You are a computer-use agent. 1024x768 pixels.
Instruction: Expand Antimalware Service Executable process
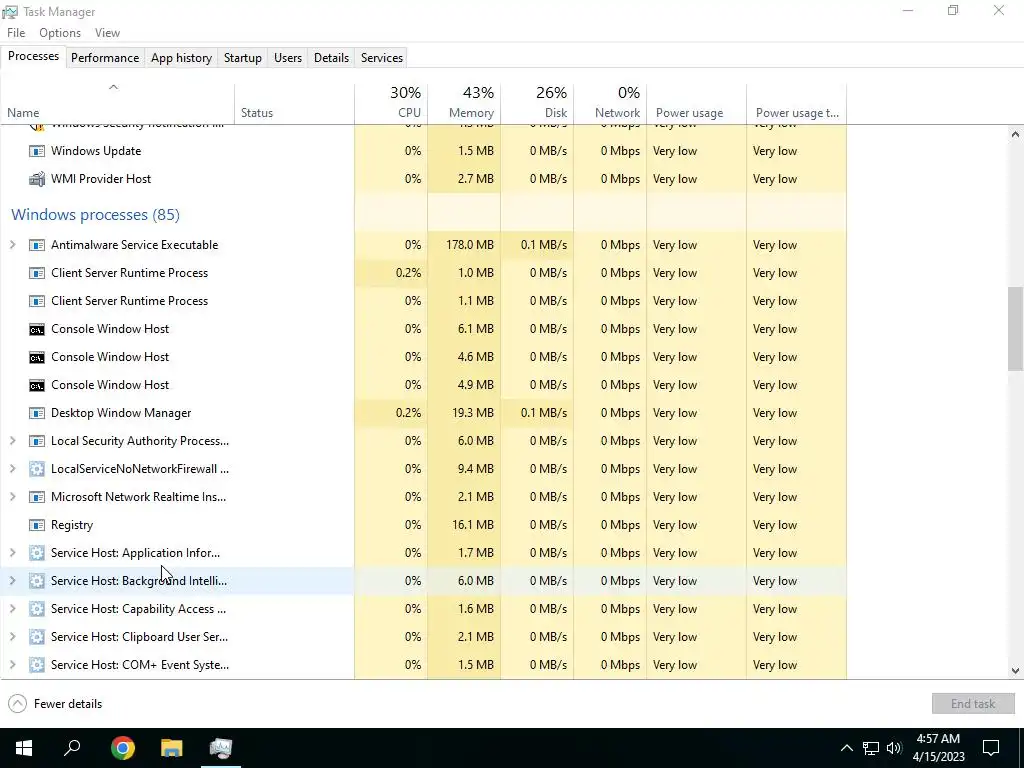(12, 245)
